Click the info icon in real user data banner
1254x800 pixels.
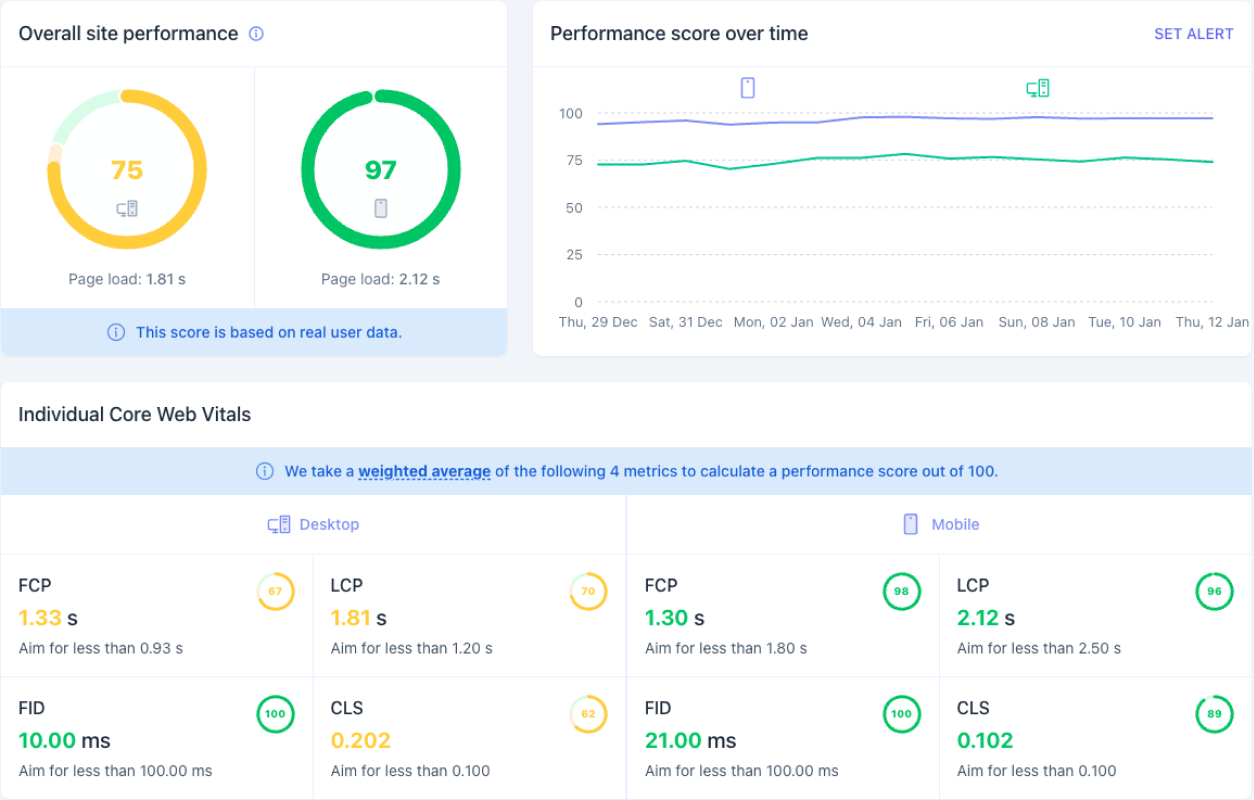pyautogui.click(x=116, y=332)
